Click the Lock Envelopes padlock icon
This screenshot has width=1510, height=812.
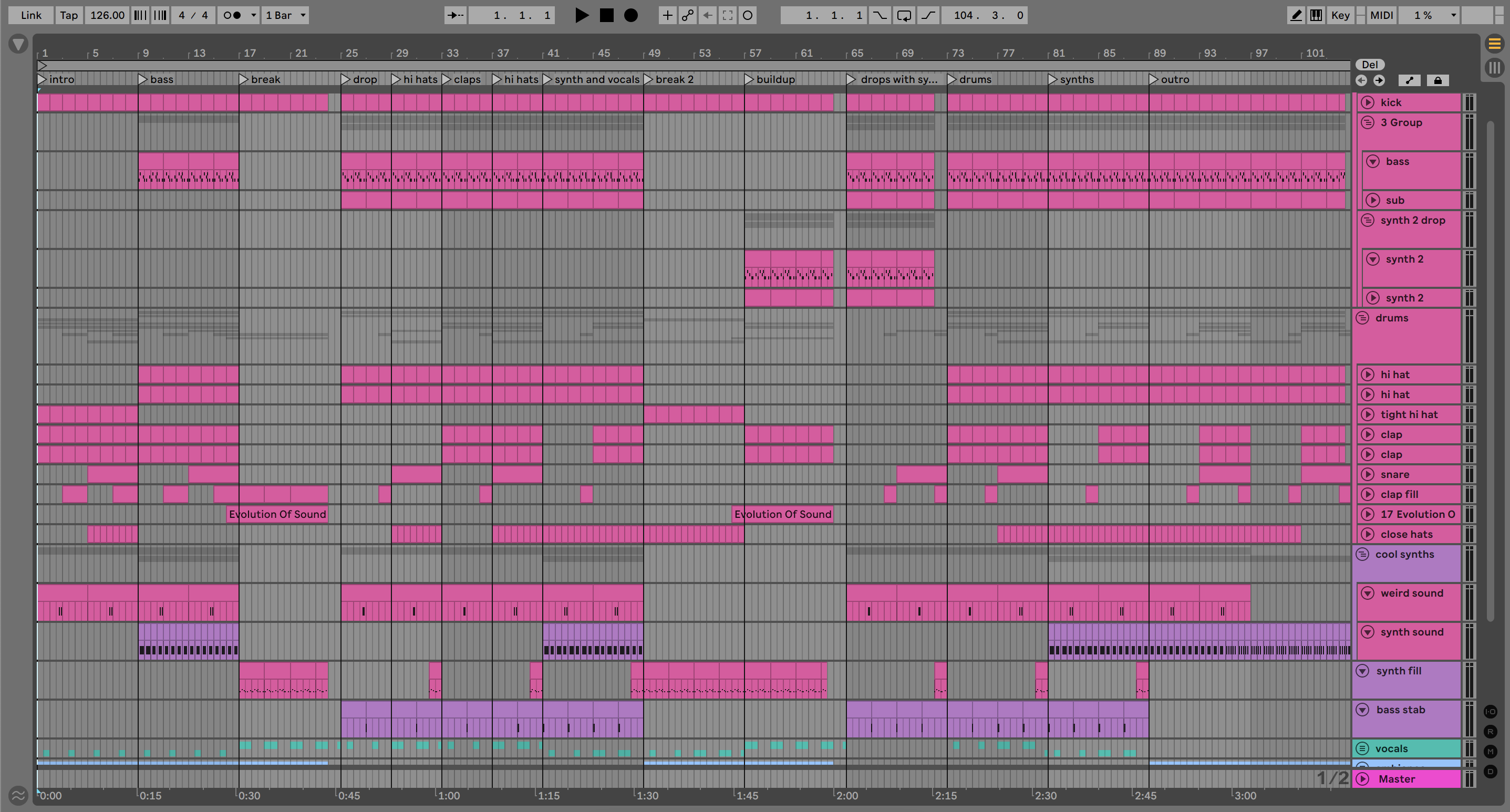(1437, 80)
